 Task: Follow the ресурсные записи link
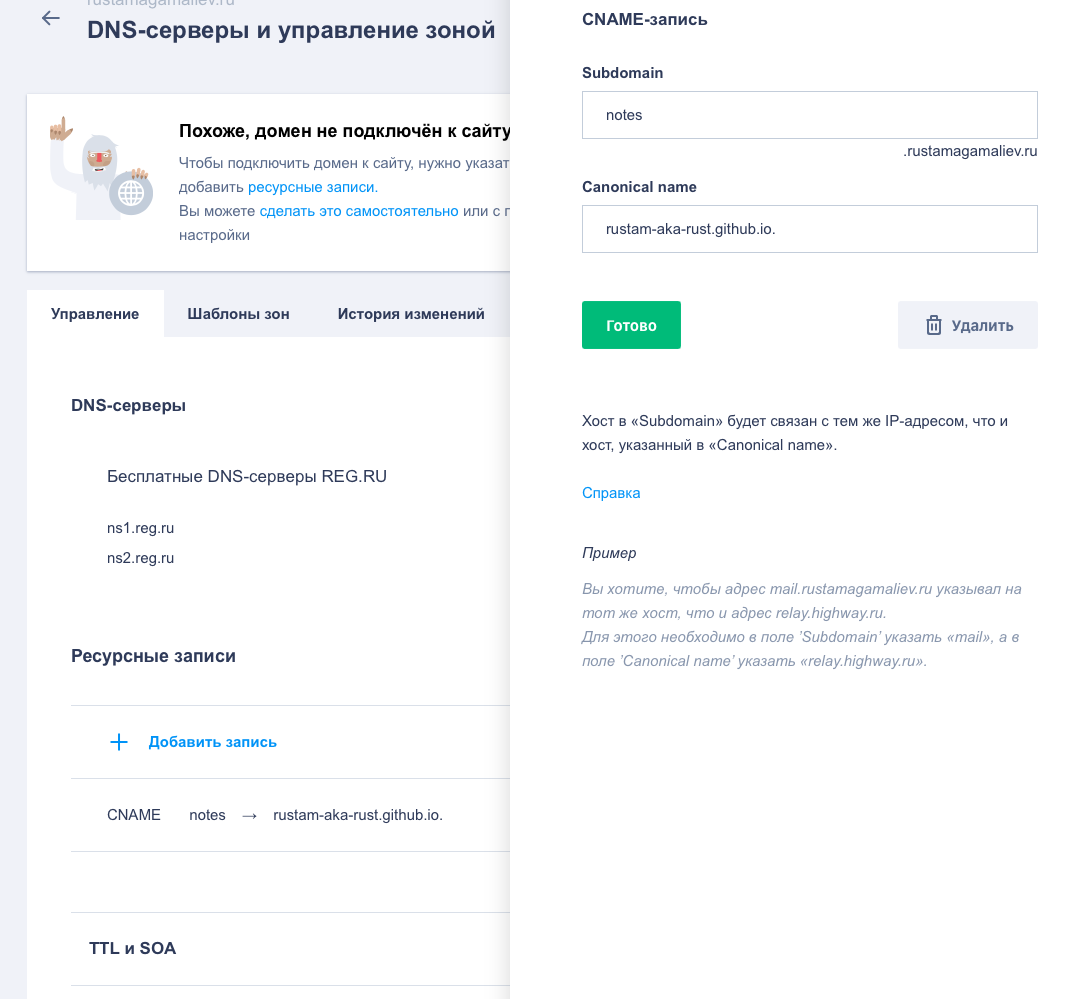(x=312, y=187)
